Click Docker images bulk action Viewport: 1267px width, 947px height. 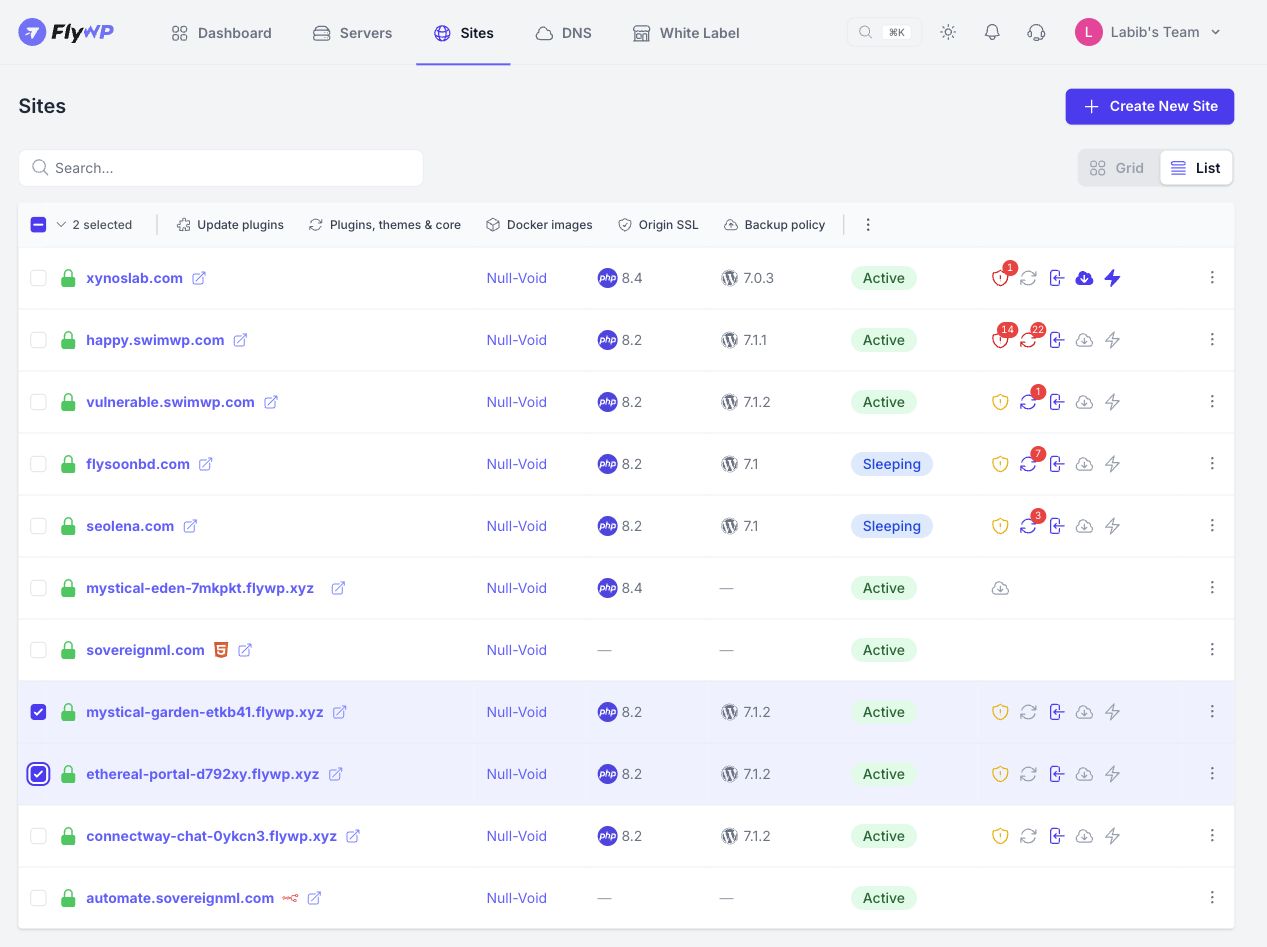click(x=539, y=225)
